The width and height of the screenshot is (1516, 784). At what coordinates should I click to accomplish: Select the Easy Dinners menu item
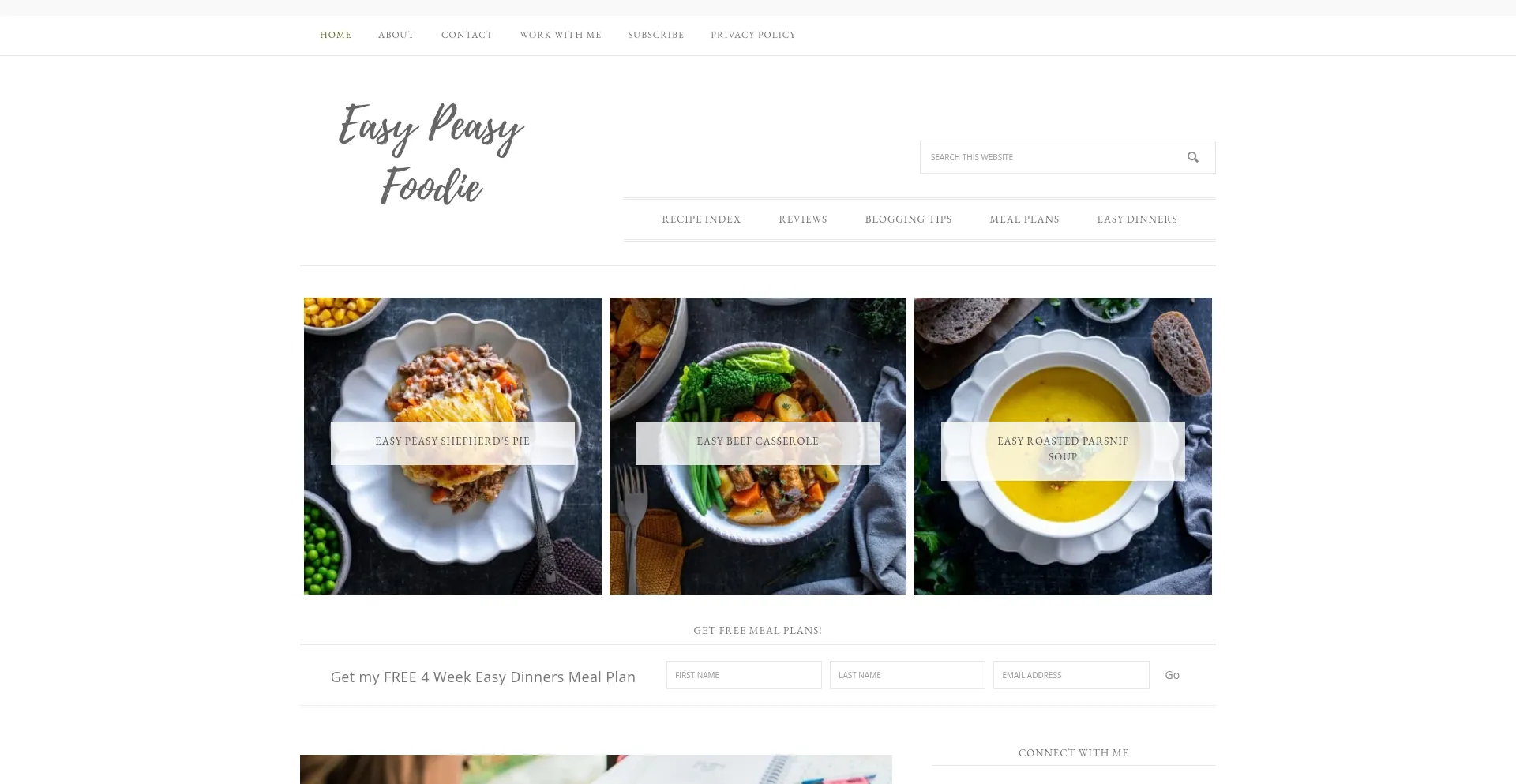tap(1137, 219)
